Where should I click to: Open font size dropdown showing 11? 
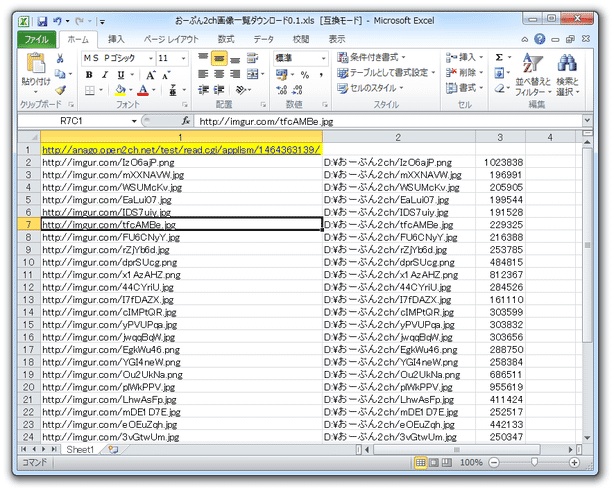(x=183, y=58)
